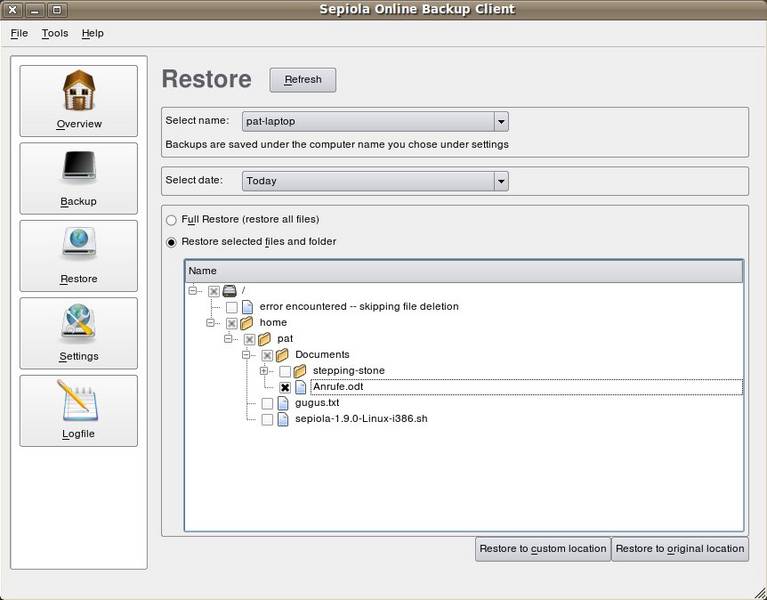Click Restore to original location
This screenshot has width=767, height=600.
(680, 549)
